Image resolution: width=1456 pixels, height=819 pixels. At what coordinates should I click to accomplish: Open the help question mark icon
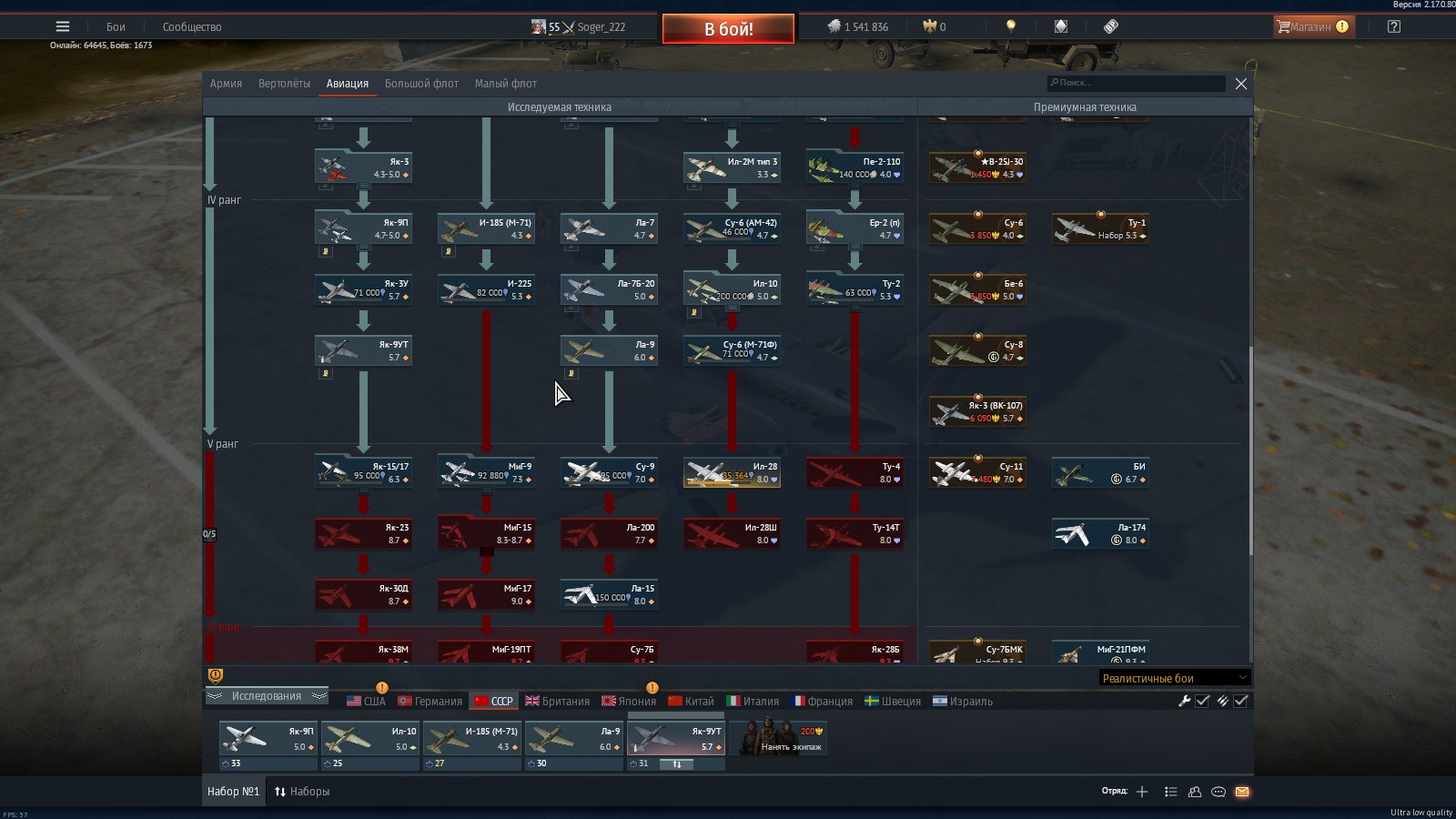click(1394, 26)
